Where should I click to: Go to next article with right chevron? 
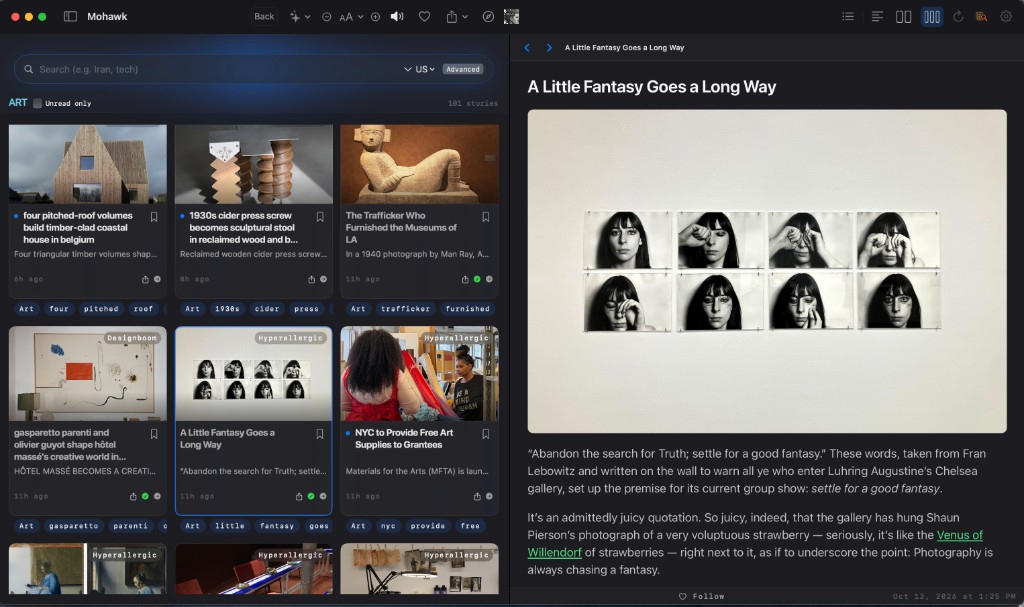[549, 48]
